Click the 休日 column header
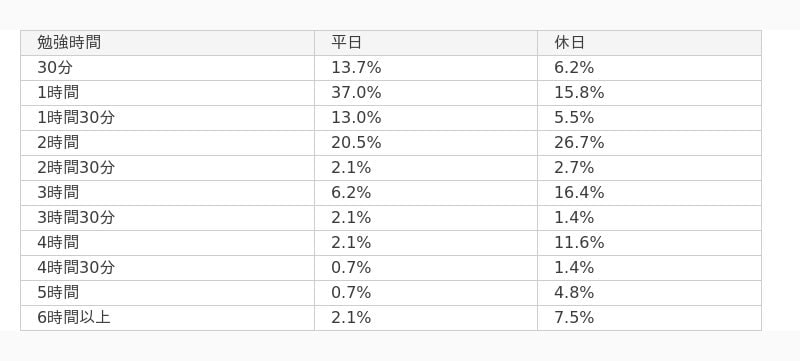 tap(649, 43)
